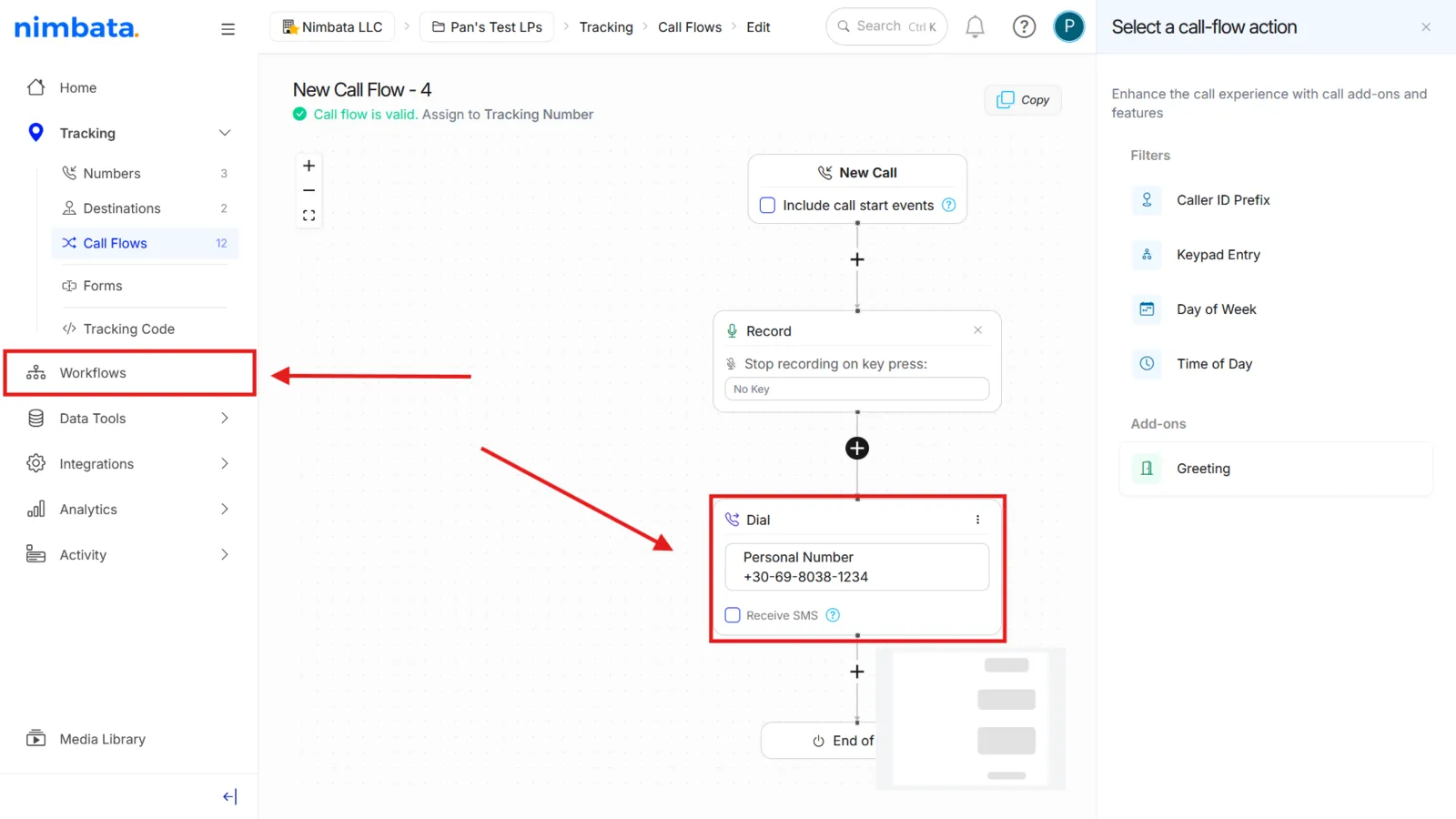Image resolution: width=1456 pixels, height=819 pixels.
Task: Click the No Key field in Record
Action: pos(857,389)
